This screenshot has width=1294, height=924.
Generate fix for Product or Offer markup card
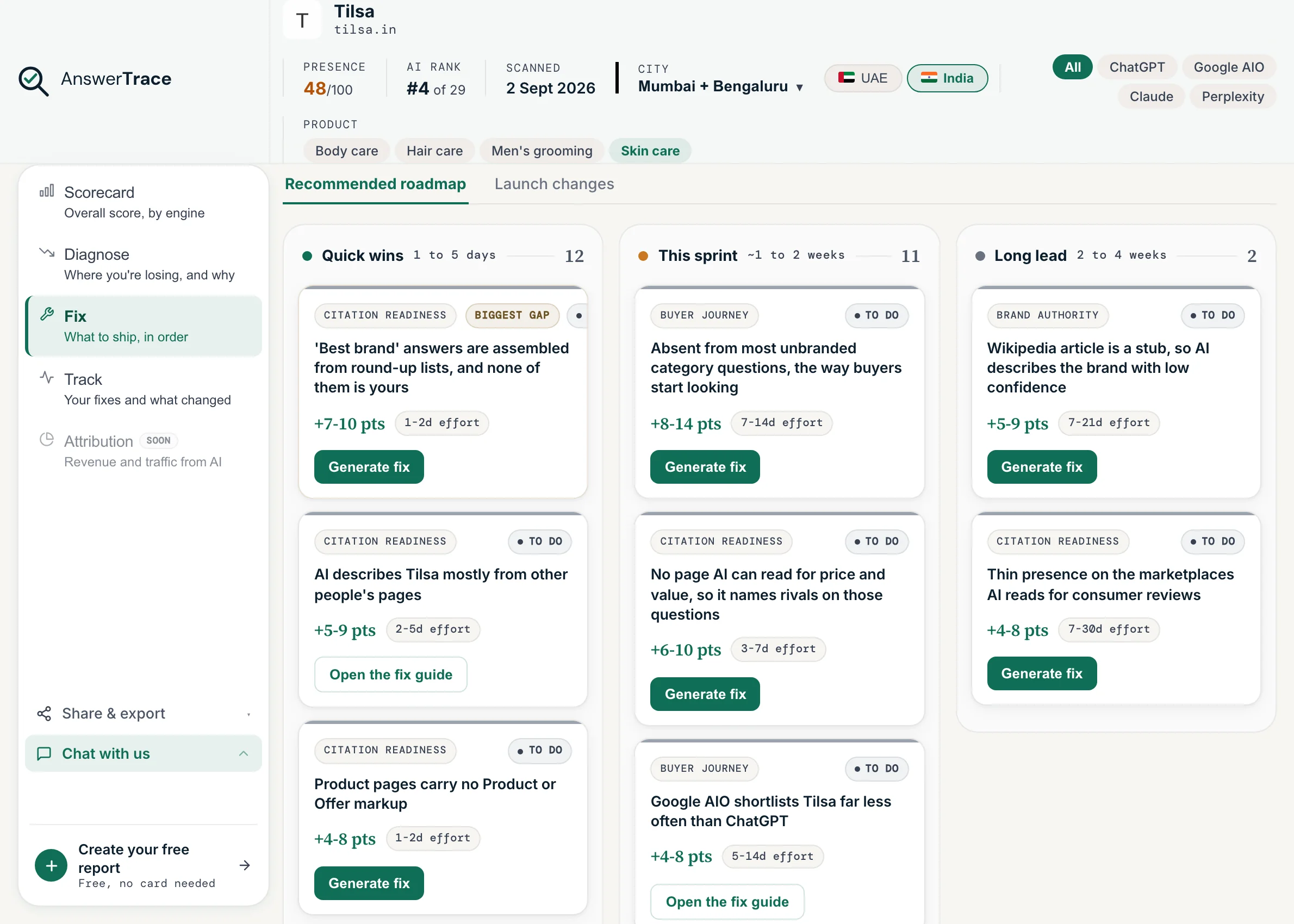(x=369, y=884)
